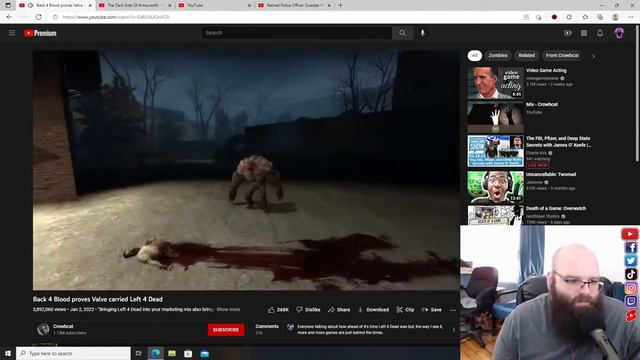Select the Related filter chip
Image resolution: width=640 pixels, height=360 pixels.
tap(527, 56)
